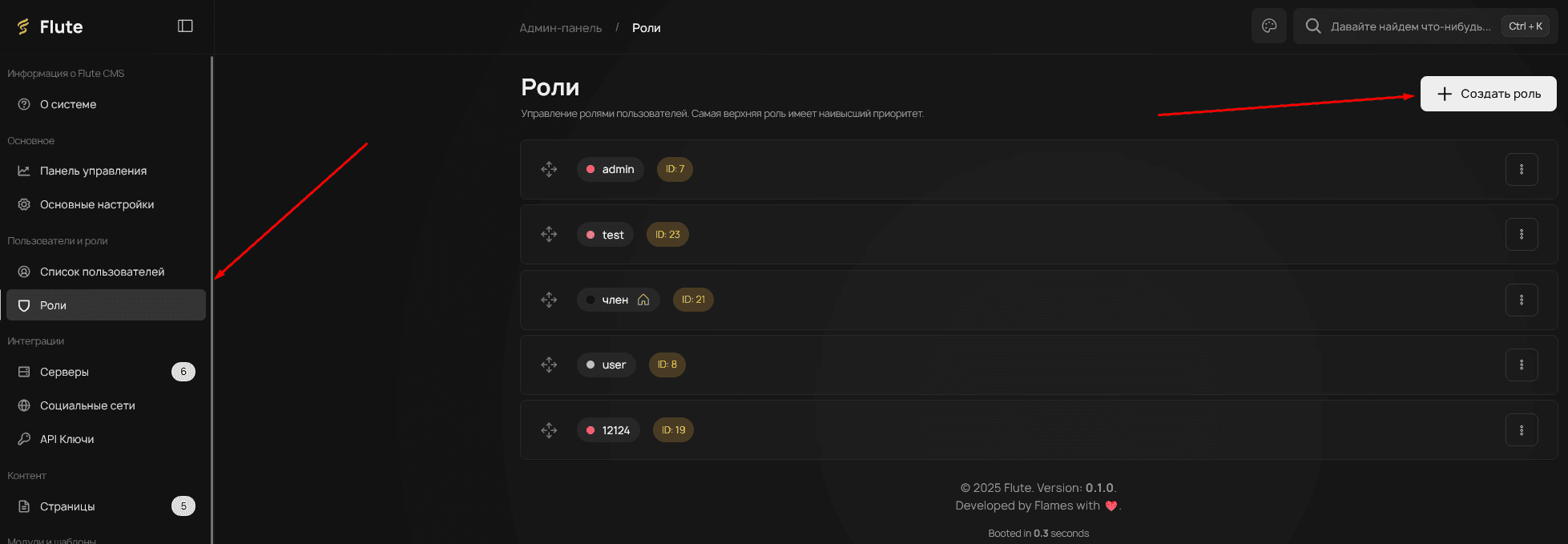1568x544 pixels.
Task: Open the API Ключи sidebar item
Action: (67, 439)
